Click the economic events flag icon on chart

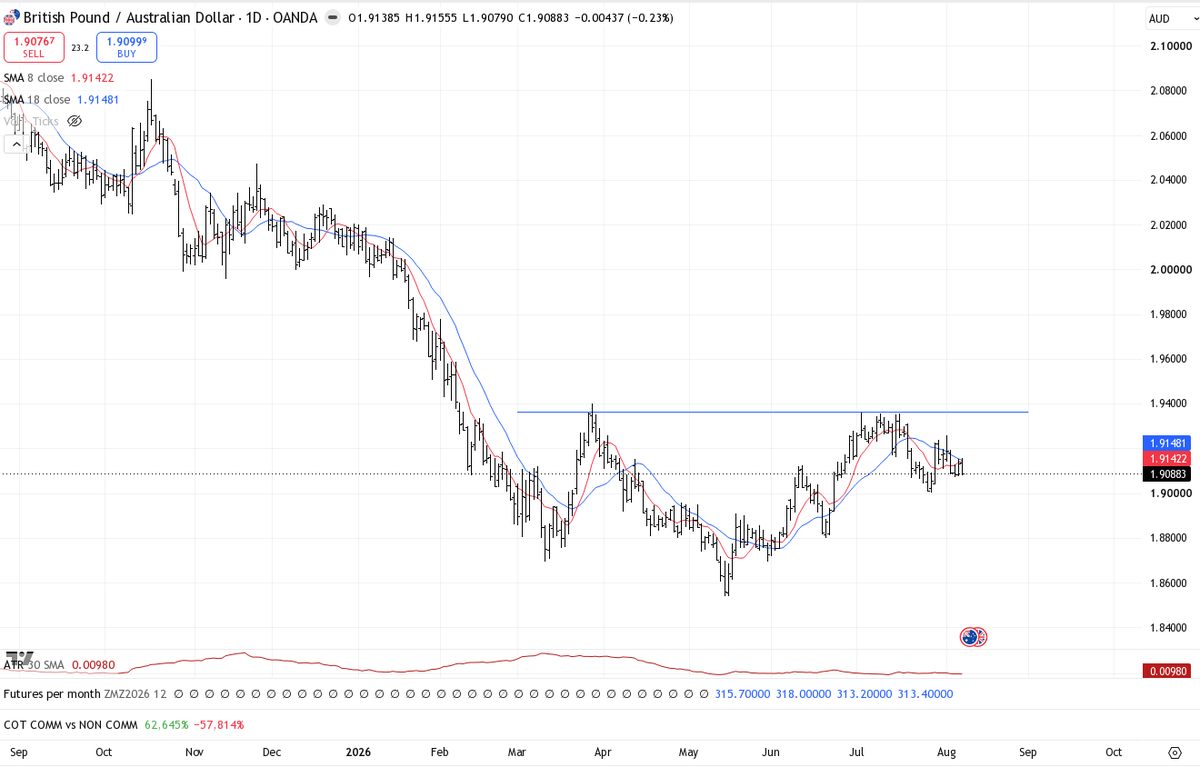click(x=973, y=636)
